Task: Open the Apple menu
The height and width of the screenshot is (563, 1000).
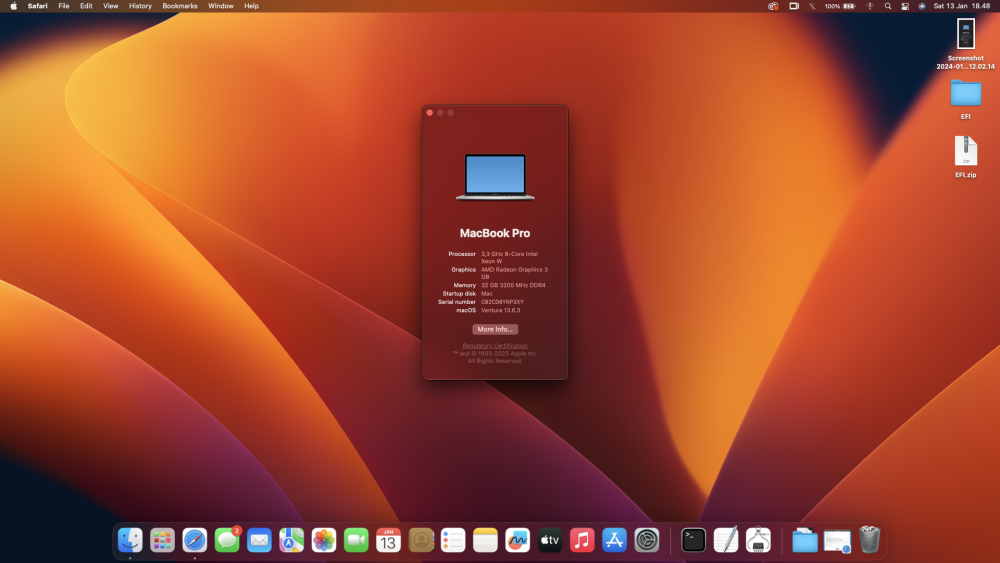Action: [13, 6]
